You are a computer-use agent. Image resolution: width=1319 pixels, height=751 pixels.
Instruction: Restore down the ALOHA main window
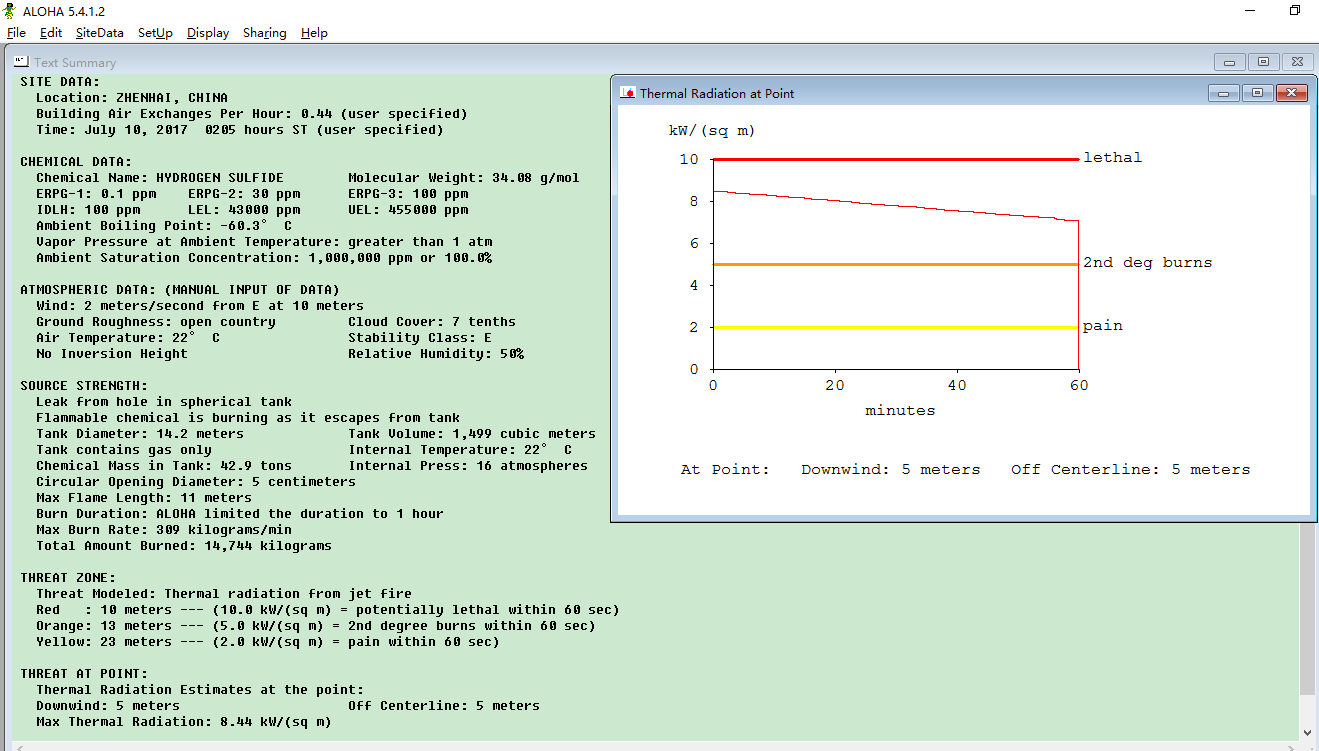point(1295,11)
